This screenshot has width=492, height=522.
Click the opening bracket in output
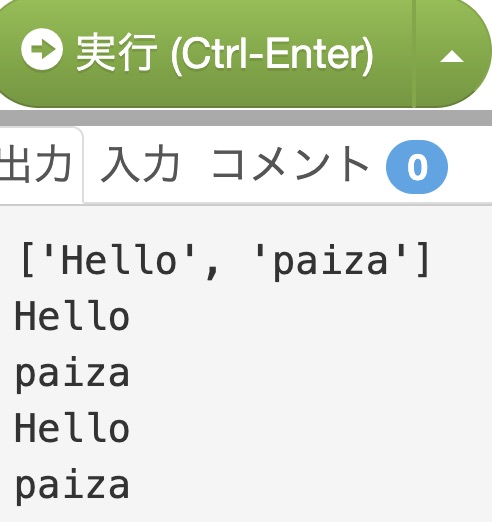click(x=27, y=260)
